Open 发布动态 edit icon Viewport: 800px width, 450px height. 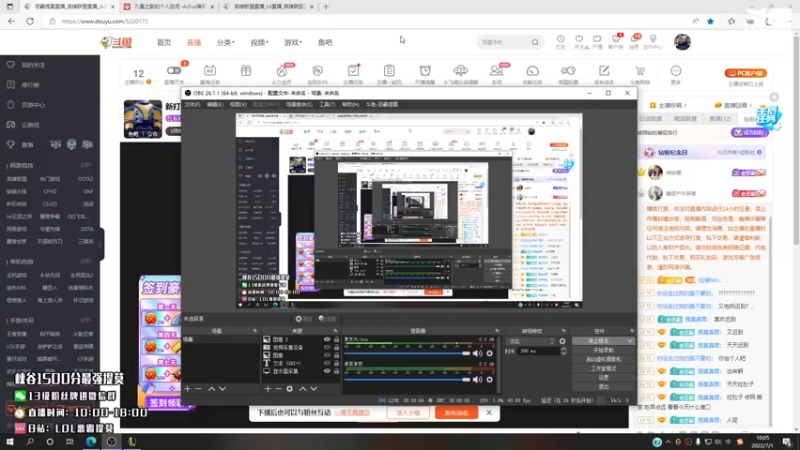[x=604, y=70]
